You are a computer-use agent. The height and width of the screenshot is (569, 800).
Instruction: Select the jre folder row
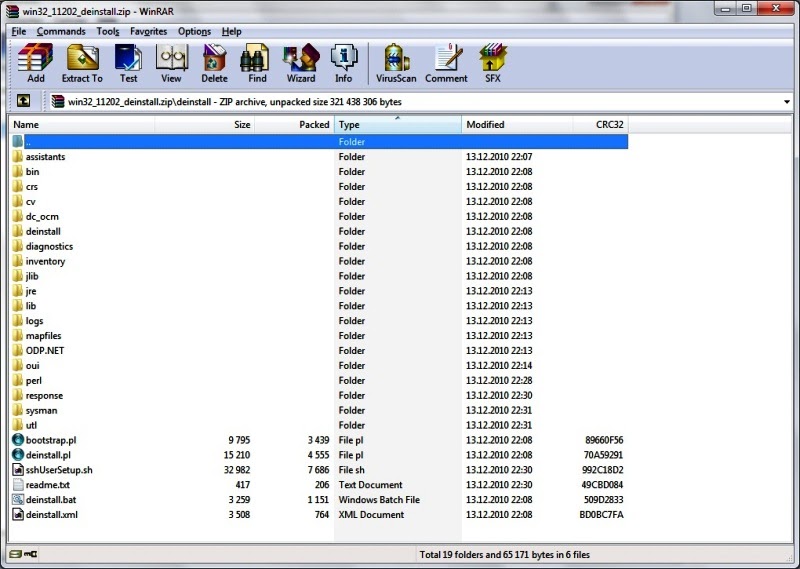(319, 291)
